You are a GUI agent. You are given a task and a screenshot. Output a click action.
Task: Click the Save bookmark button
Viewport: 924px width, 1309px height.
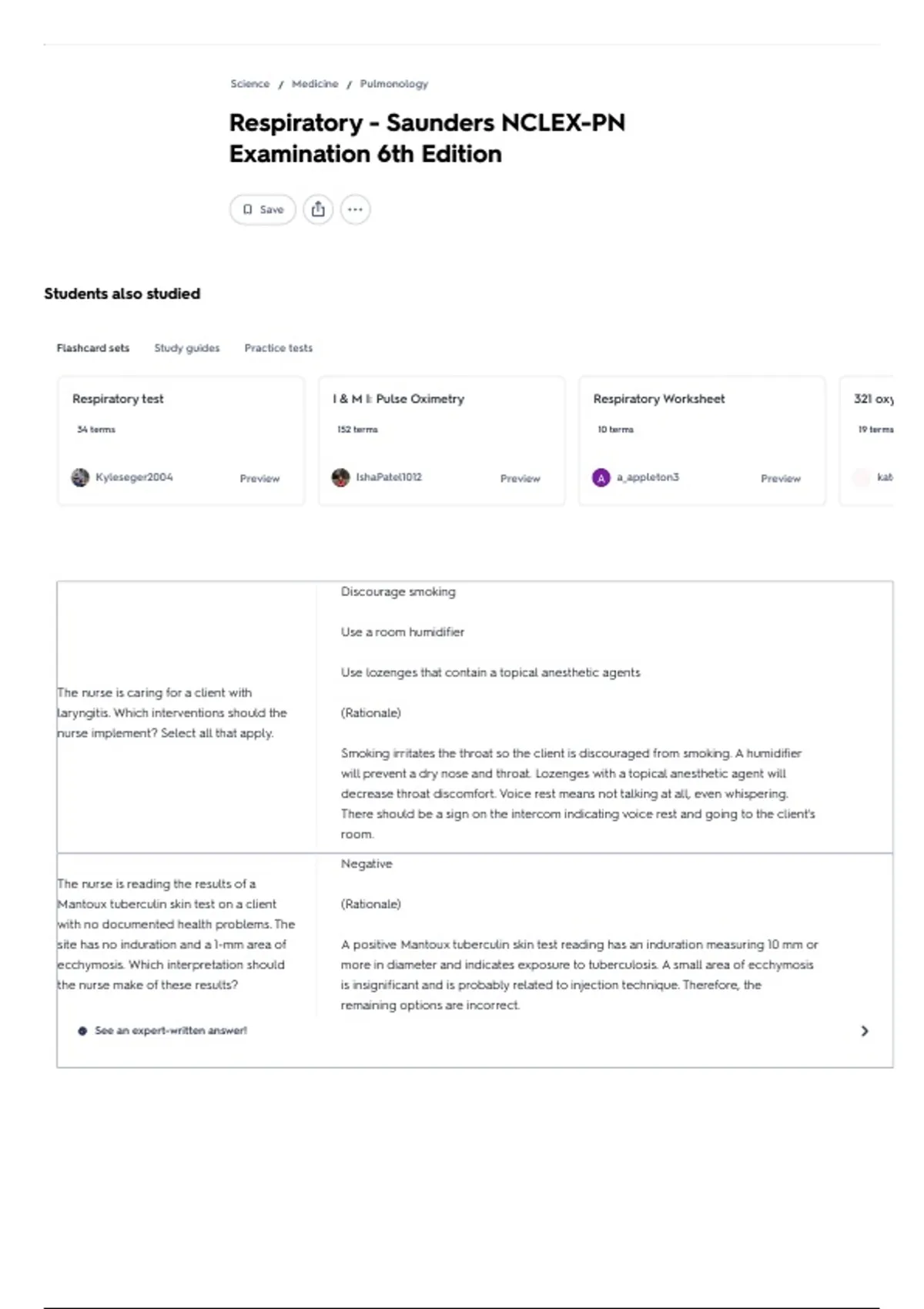coord(263,209)
